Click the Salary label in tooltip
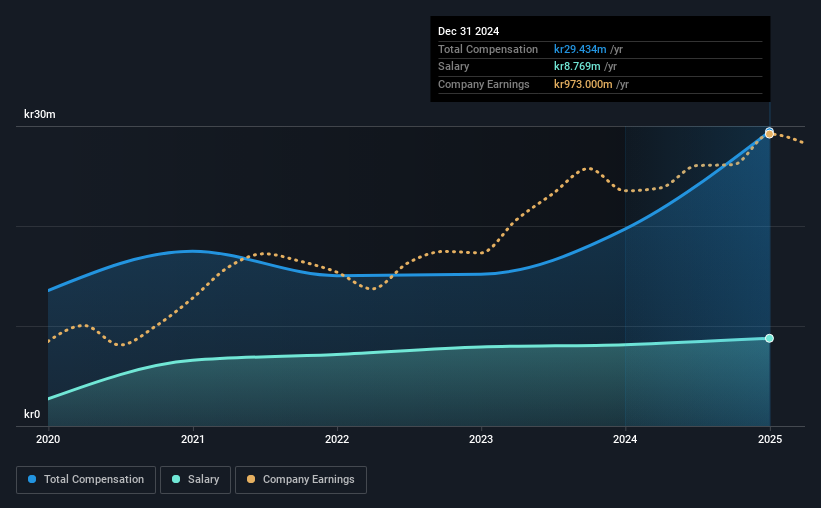The width and height of the screenshot is (821, 508). click(453, 67)
